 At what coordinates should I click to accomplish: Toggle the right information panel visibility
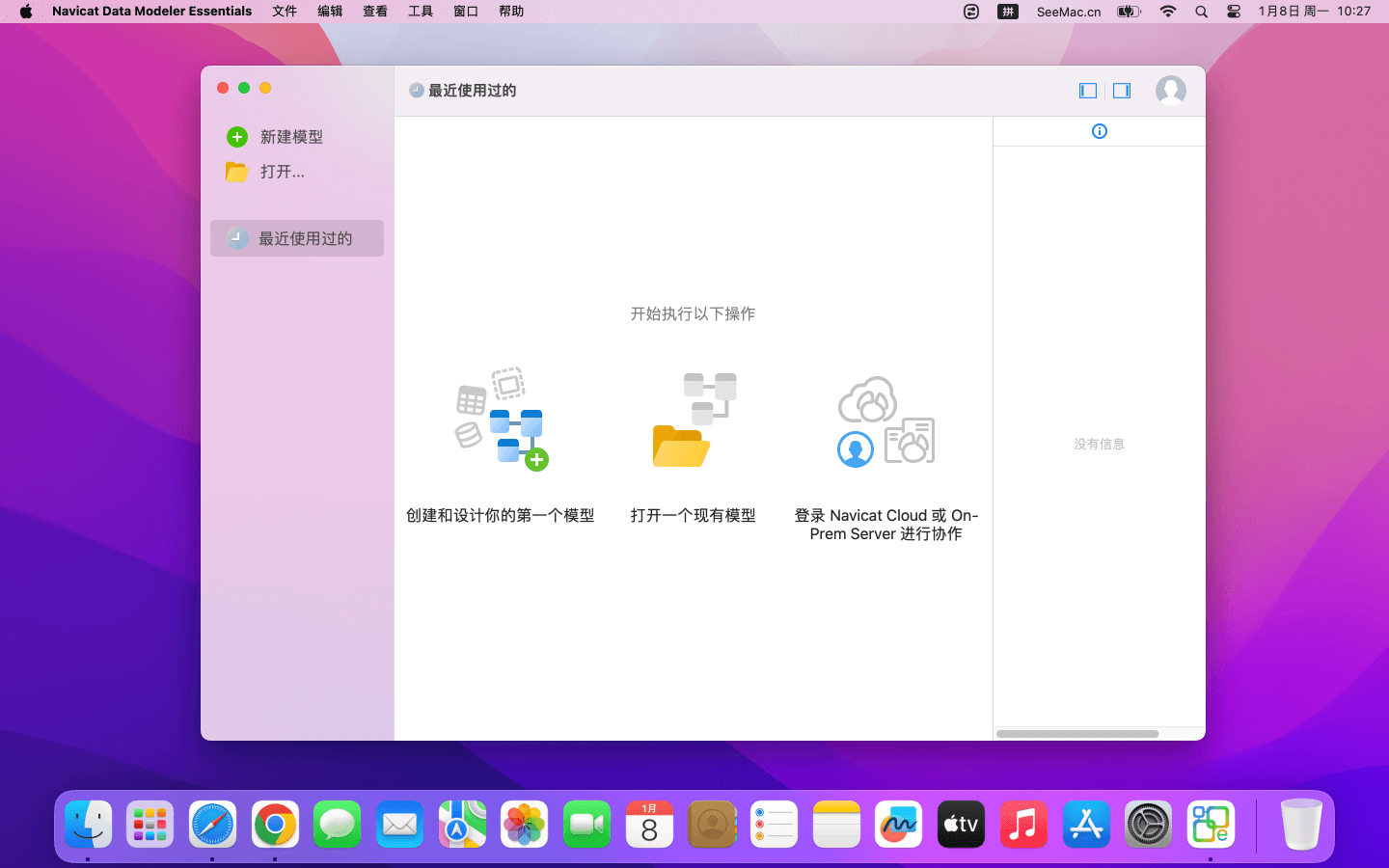(1122, 91)
